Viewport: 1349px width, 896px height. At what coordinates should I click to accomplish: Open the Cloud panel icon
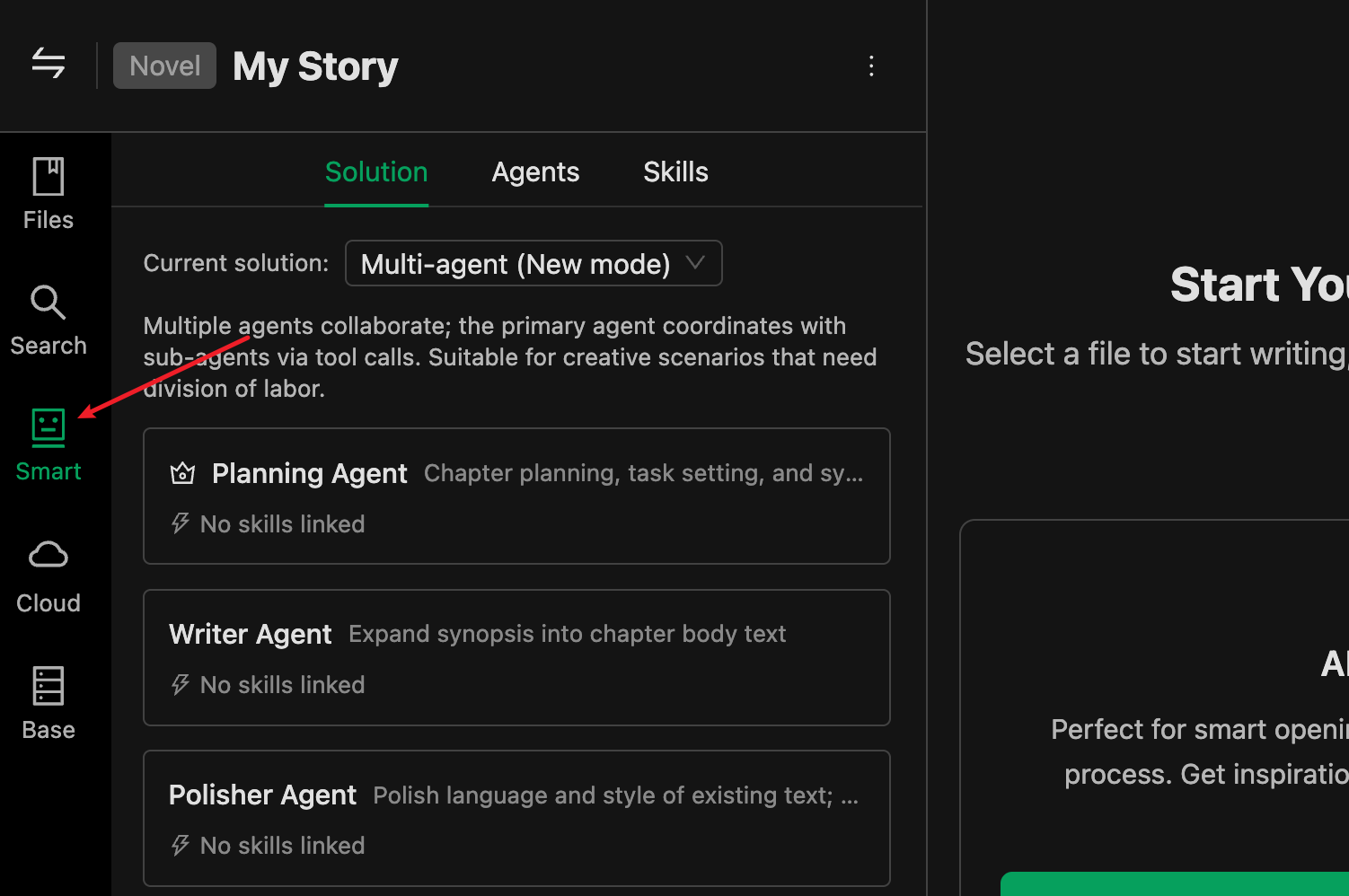click(x=48, y=555)
